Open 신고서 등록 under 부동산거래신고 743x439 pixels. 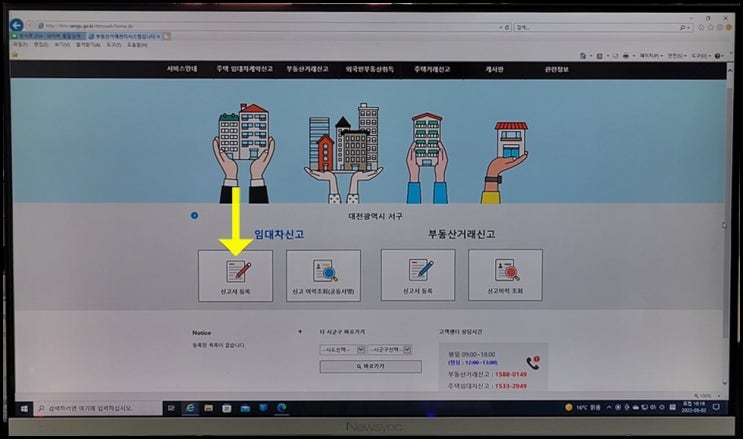[418, 275]
